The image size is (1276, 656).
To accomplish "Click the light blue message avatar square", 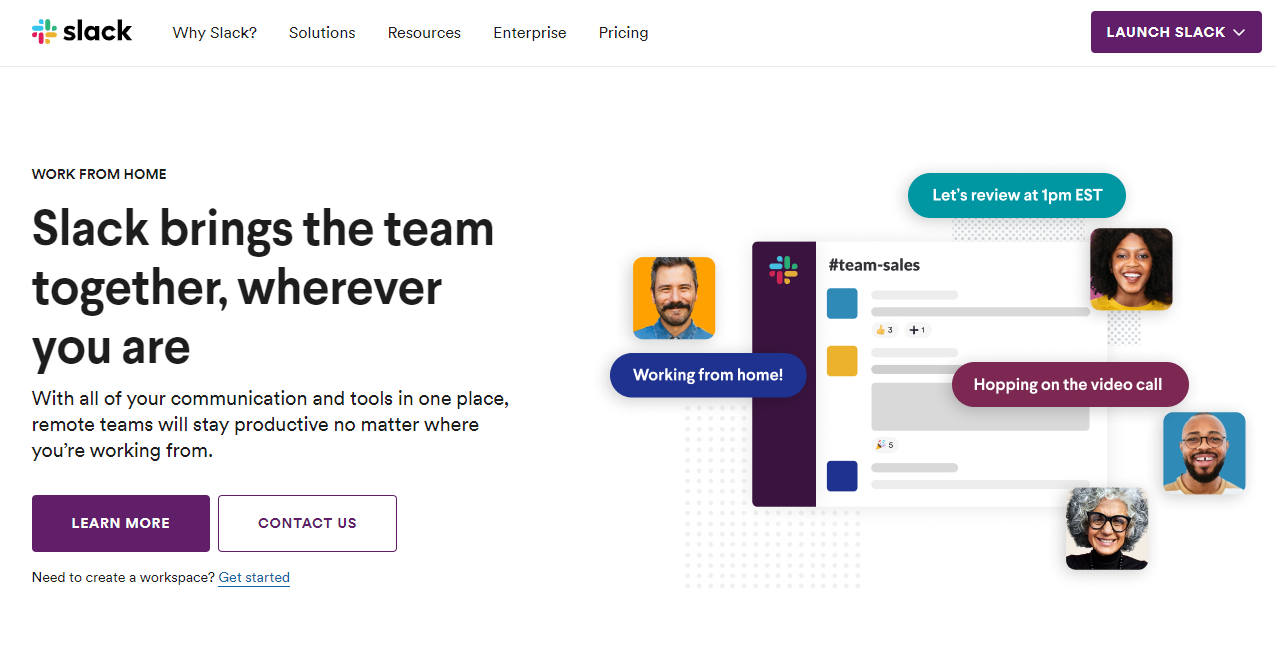I will pyautogui.click(x=842, y=304).
